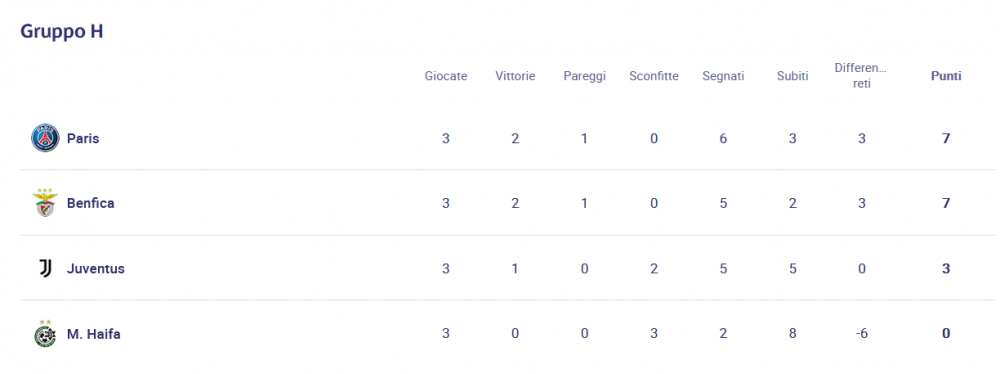
Task: Open the Paris team link
Action: [83, 138]
